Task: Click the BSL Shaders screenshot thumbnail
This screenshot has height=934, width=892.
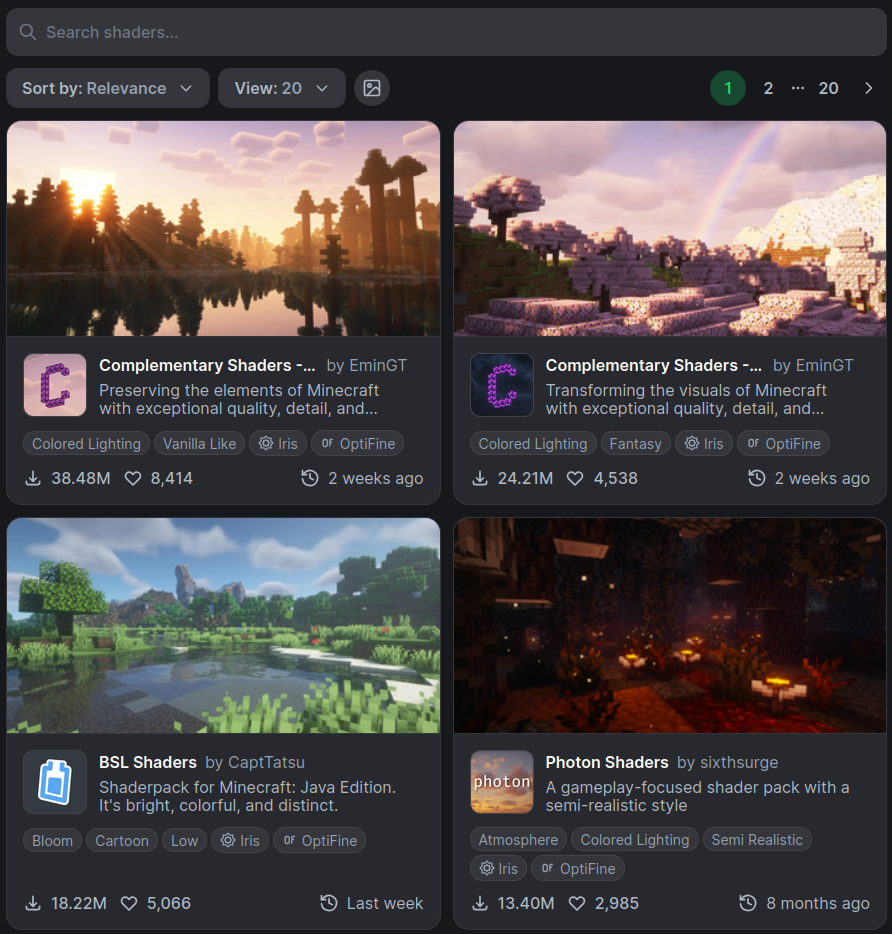Action: coord(223,625)
